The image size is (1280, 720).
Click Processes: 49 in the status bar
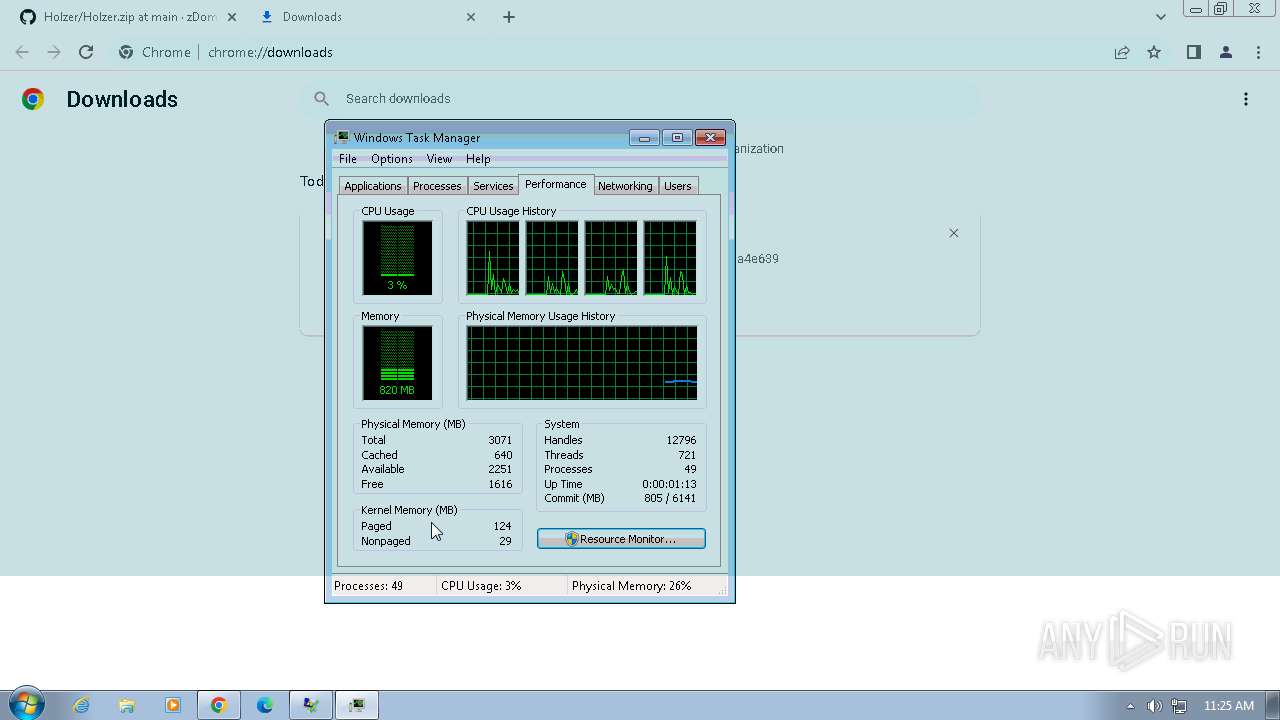click(369, 586)
